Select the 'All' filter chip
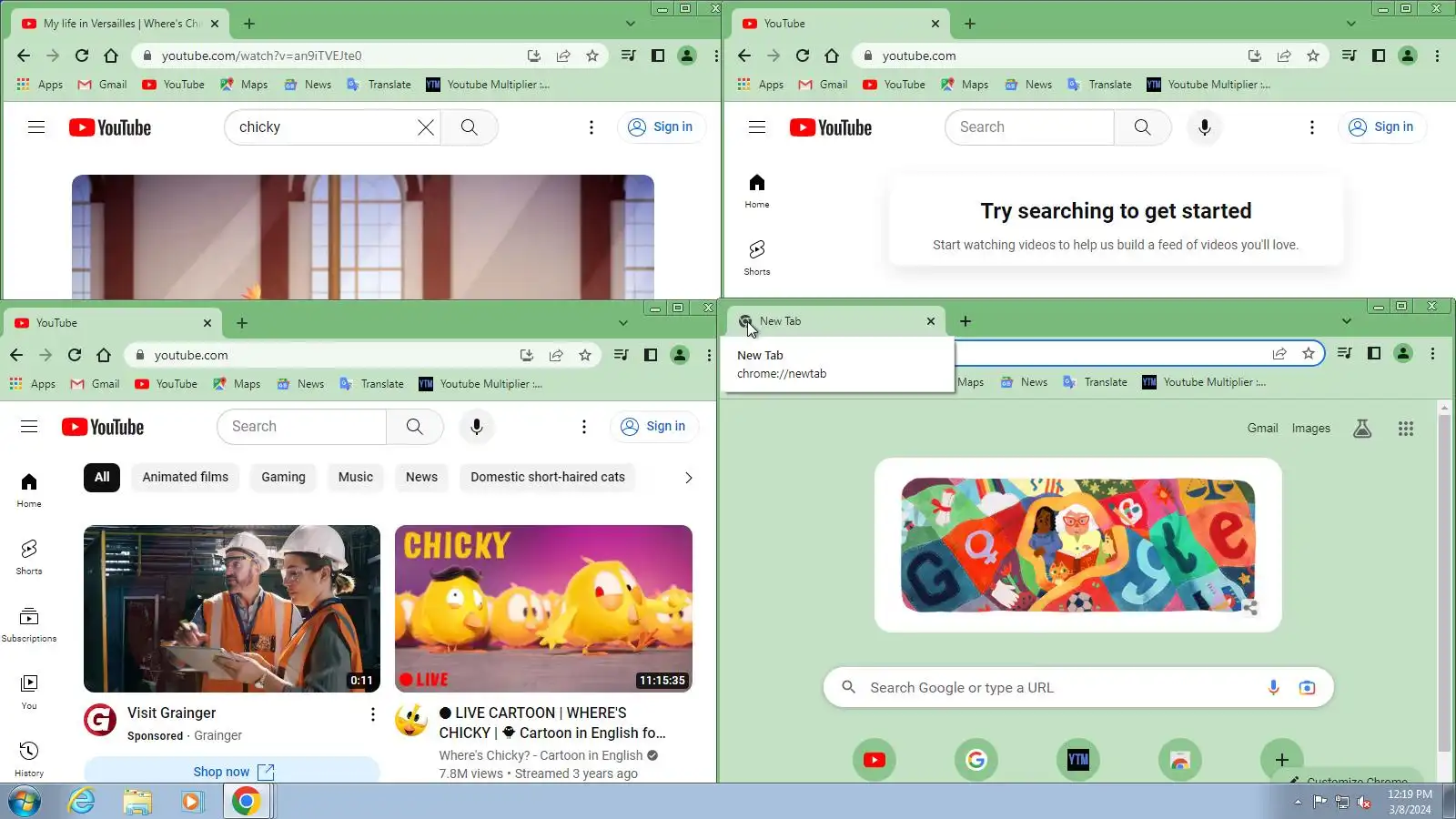Screen dimensions: 1456x819 [x=102, y=477]
